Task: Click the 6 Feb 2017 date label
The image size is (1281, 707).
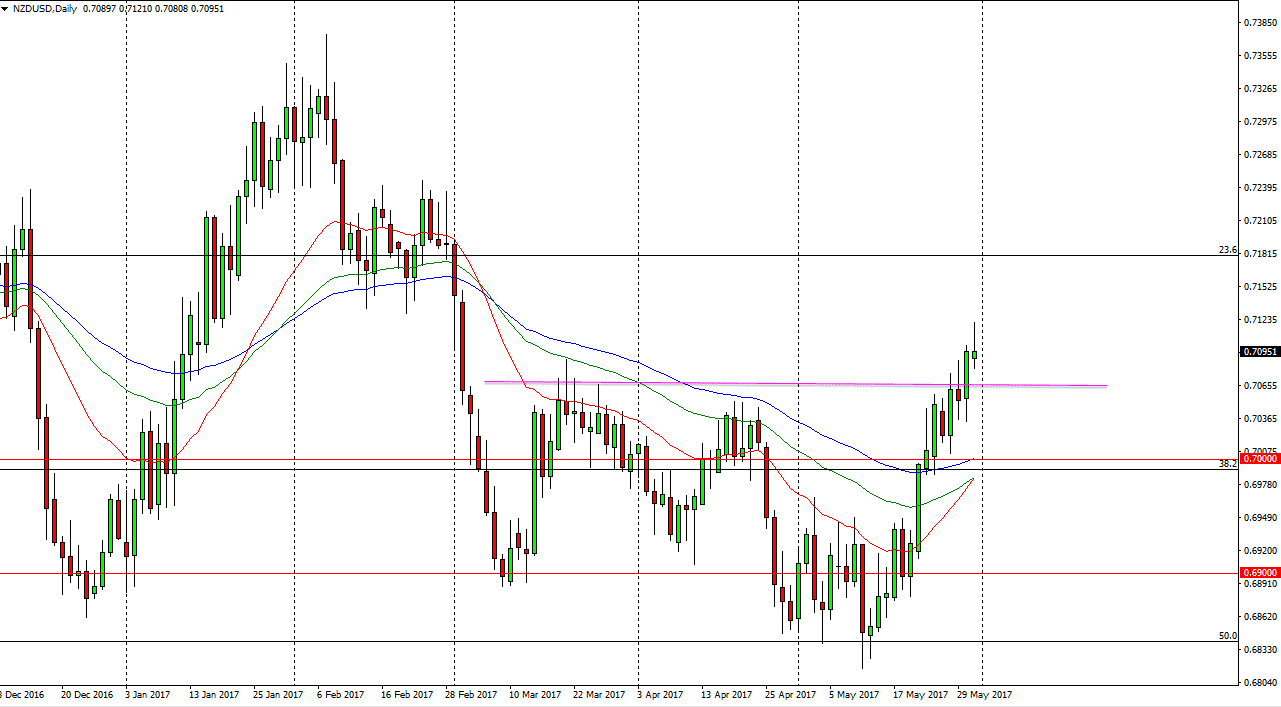Action: click(341, 694)
